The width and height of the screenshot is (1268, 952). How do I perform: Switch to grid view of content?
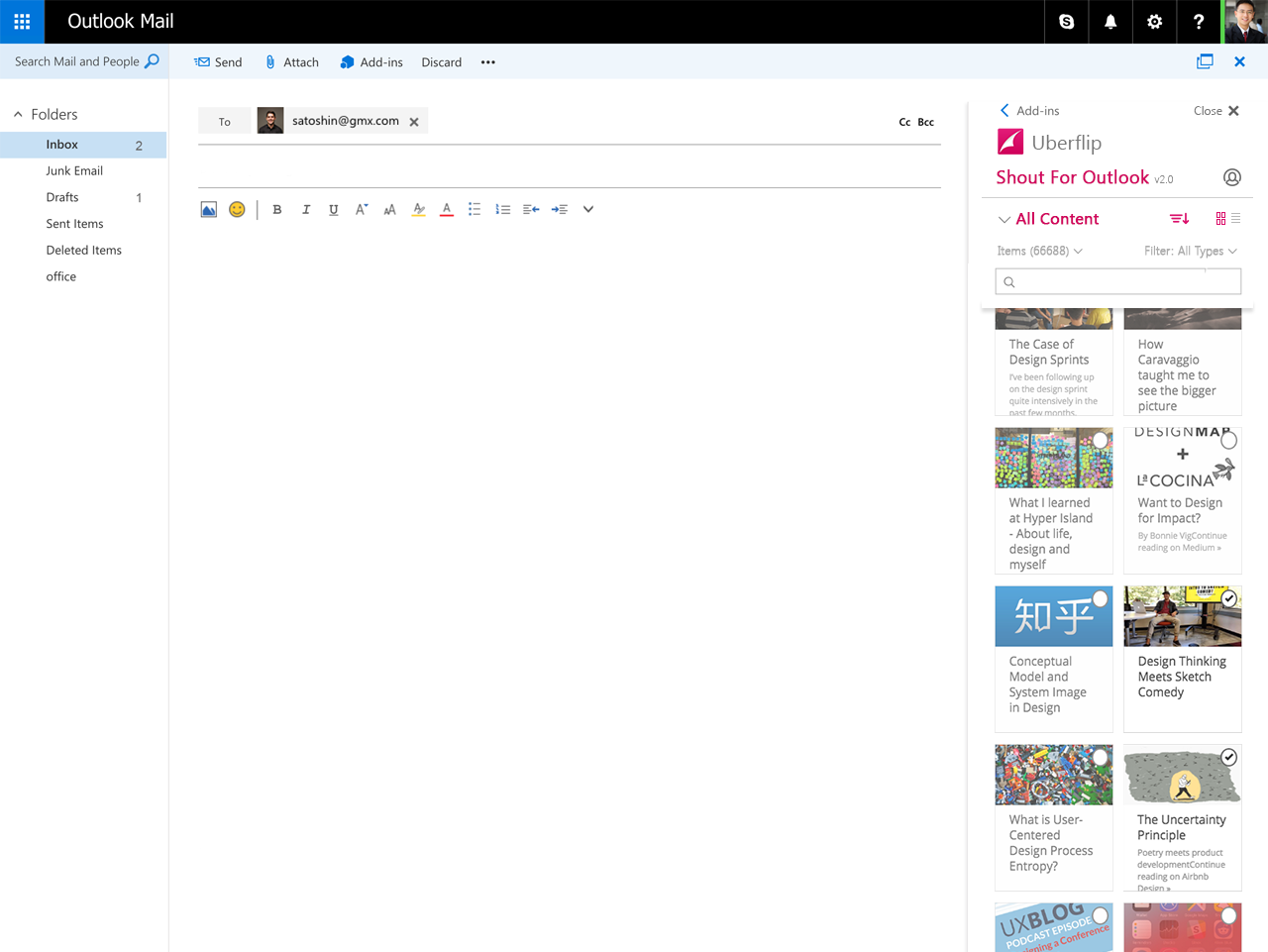click(x=1220, y=219)
